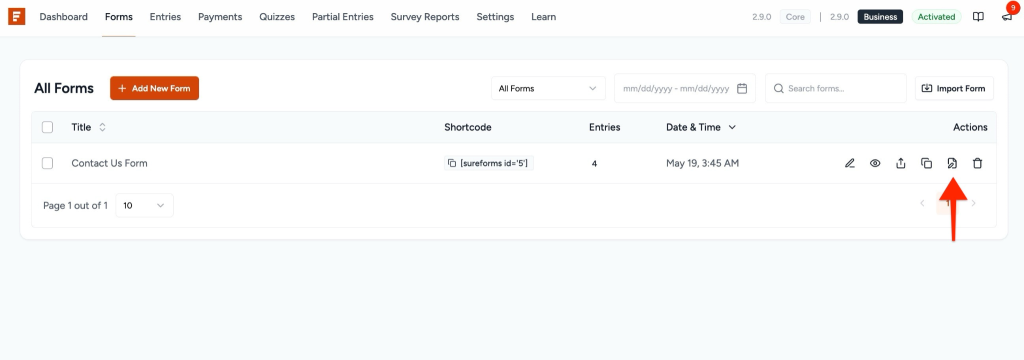The height and width of the screenshot is (360, 1024).
Task: Click the All Forms heading
Action: [x=64, y=88]
